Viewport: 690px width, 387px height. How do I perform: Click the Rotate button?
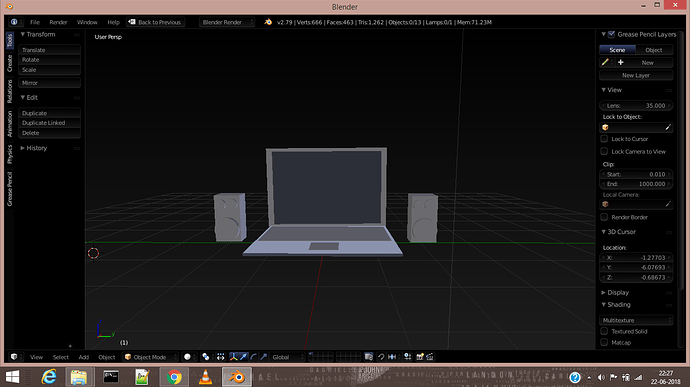[49, 59]
